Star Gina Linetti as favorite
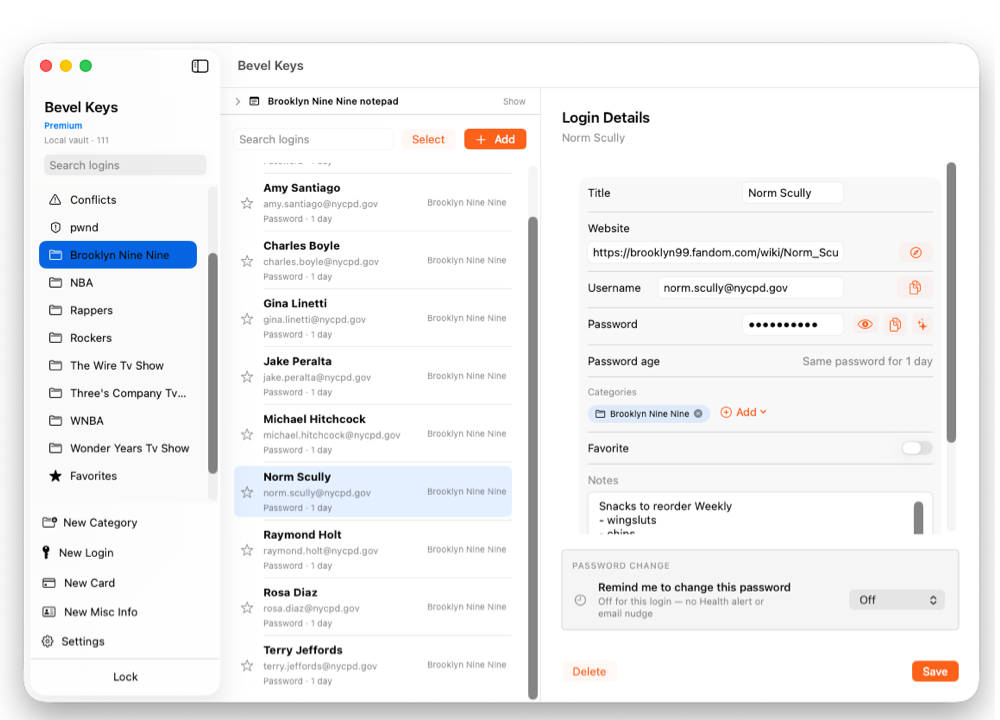Image resolution: width=1000 pixels, height=720 pixels. coord(247,319)
